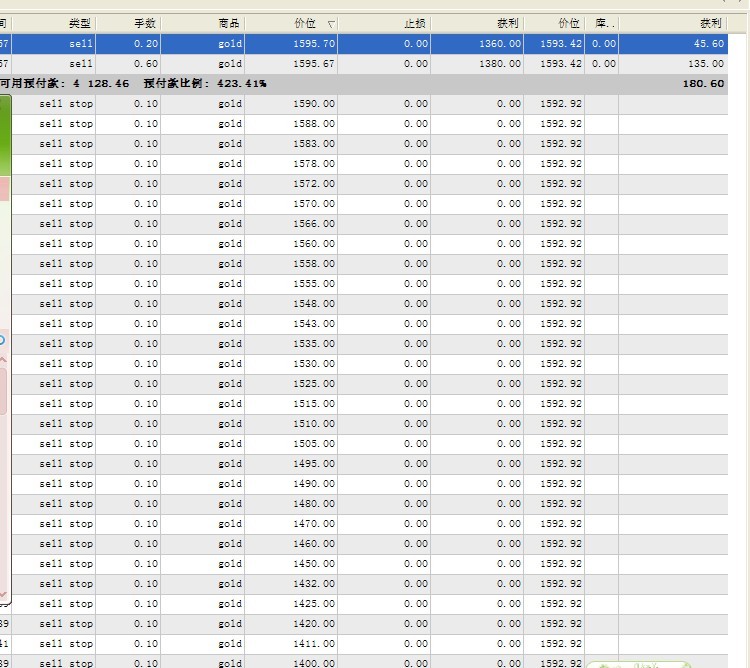Click 0.10 lots in 1490.00 row

(x=146, y=484)
